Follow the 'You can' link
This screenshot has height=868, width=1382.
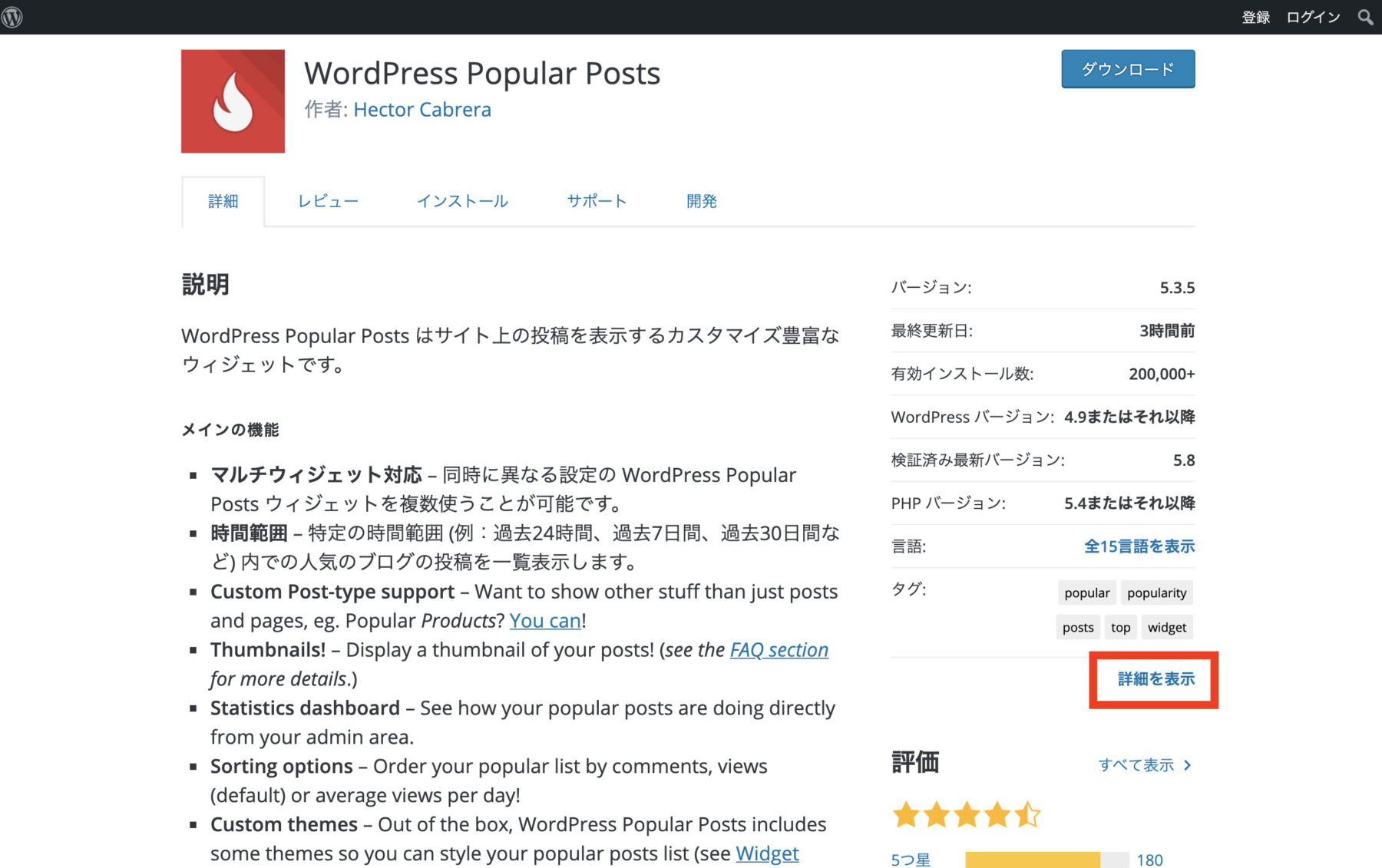(545, 620)
